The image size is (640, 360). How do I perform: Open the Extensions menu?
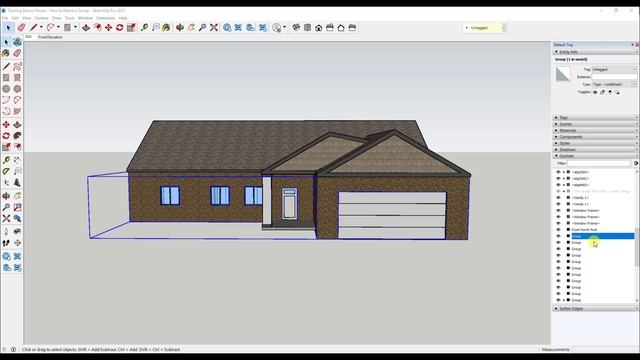[x=105, y=18]
